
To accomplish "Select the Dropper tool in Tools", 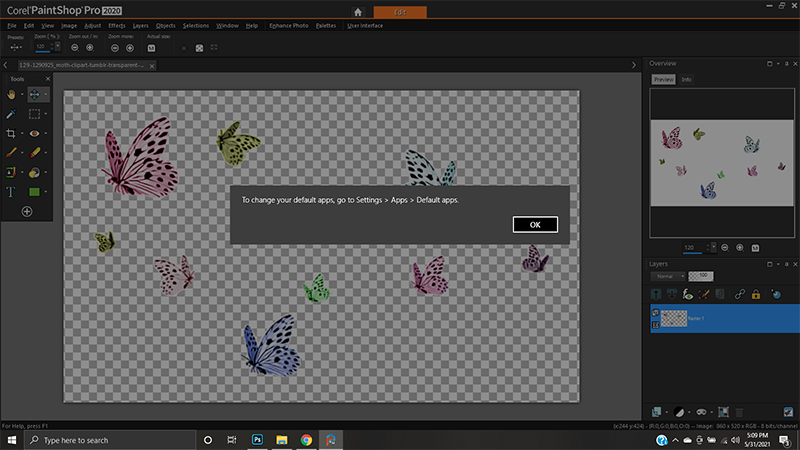I will tap(12, 114).
